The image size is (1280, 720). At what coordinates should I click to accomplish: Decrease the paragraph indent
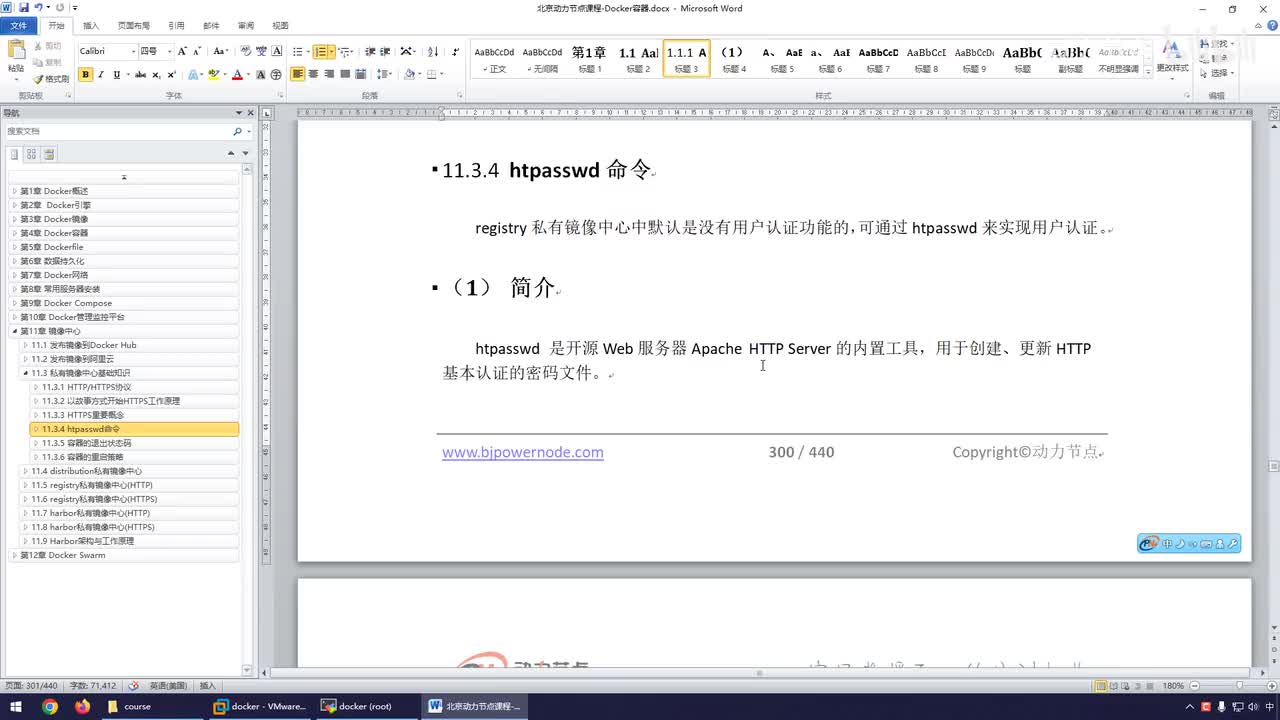370,51
